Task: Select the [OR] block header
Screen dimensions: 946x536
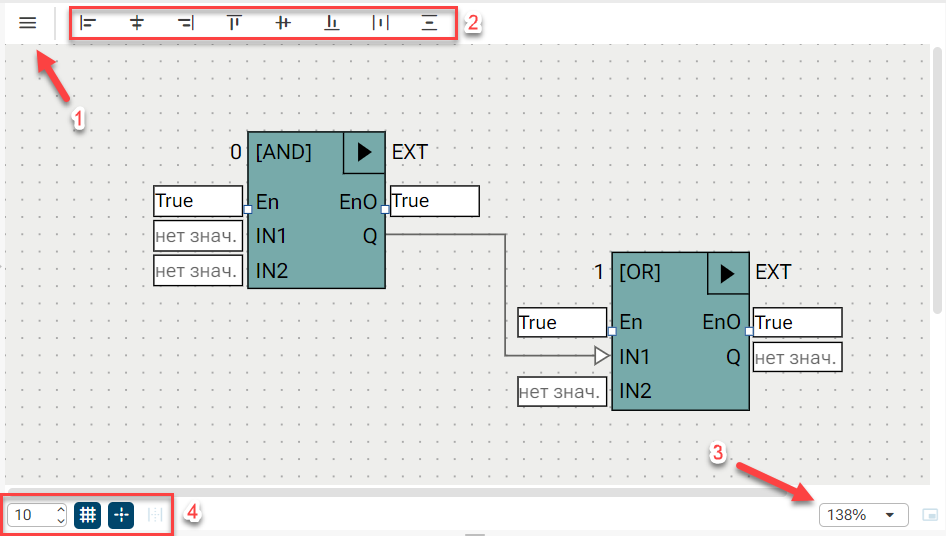Action: [x=640, y=272]
